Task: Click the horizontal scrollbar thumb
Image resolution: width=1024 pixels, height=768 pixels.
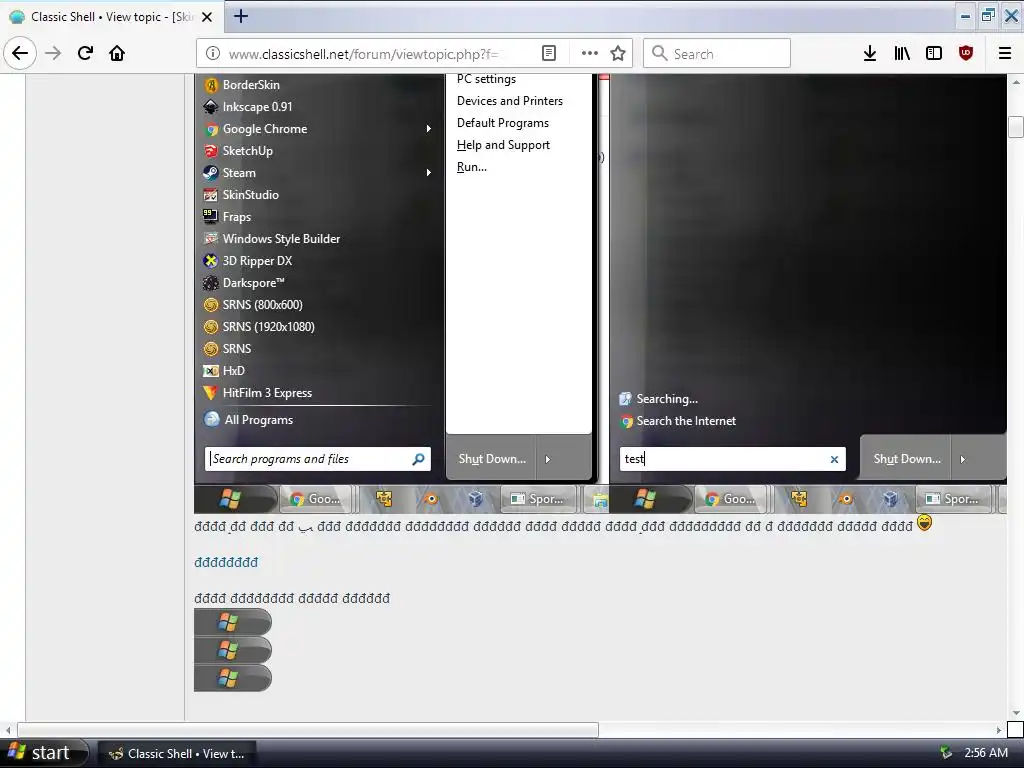Action: [308, 729]
